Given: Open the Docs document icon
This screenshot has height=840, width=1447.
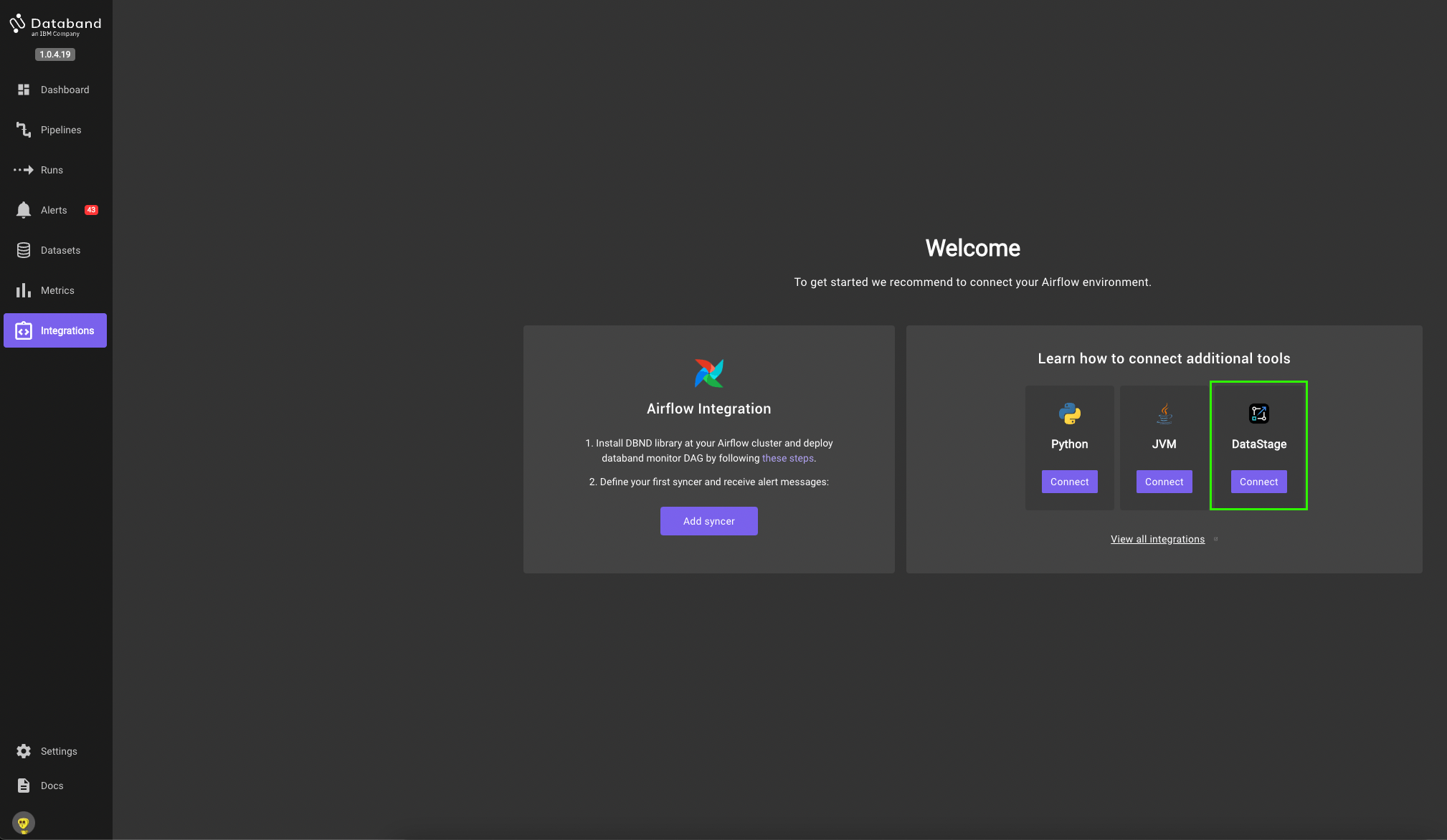Looking at the screenshot, I should pos(24,786).
